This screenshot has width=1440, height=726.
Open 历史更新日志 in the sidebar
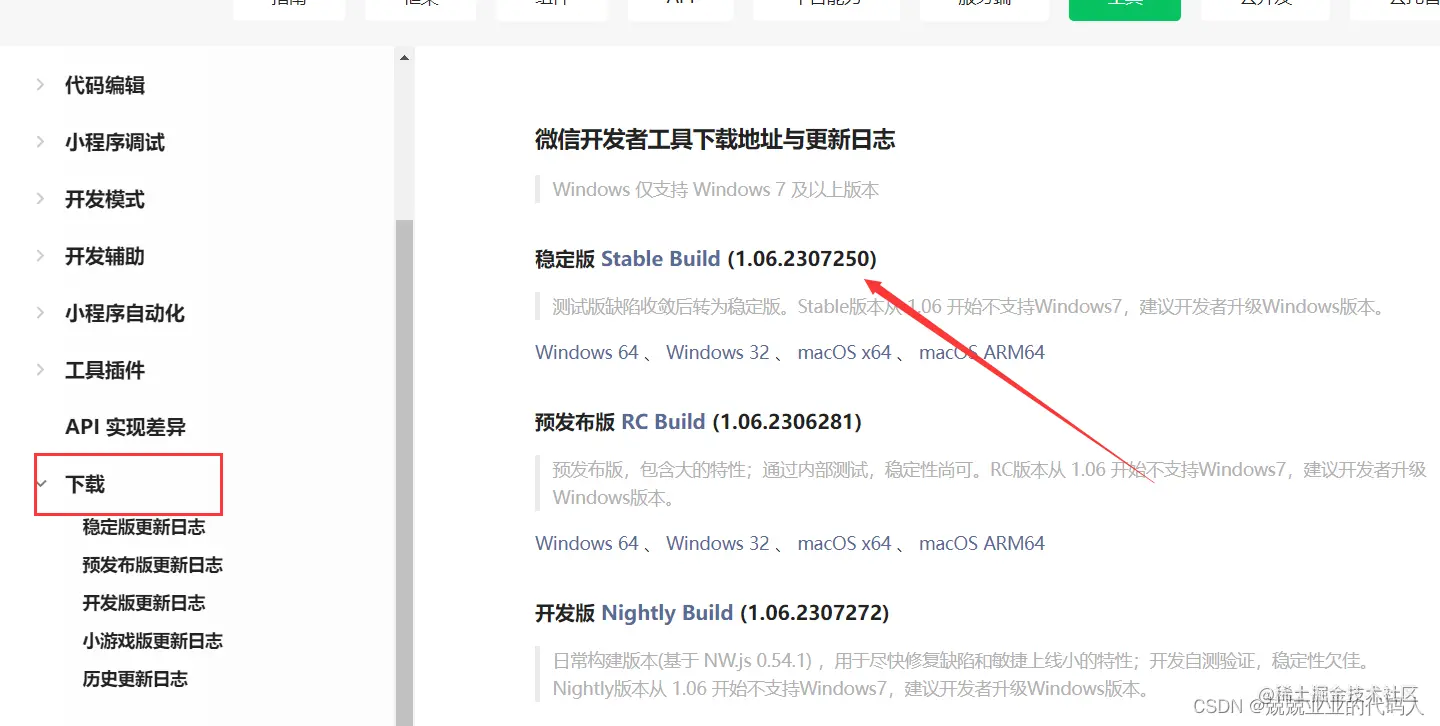tap(135, 679)
